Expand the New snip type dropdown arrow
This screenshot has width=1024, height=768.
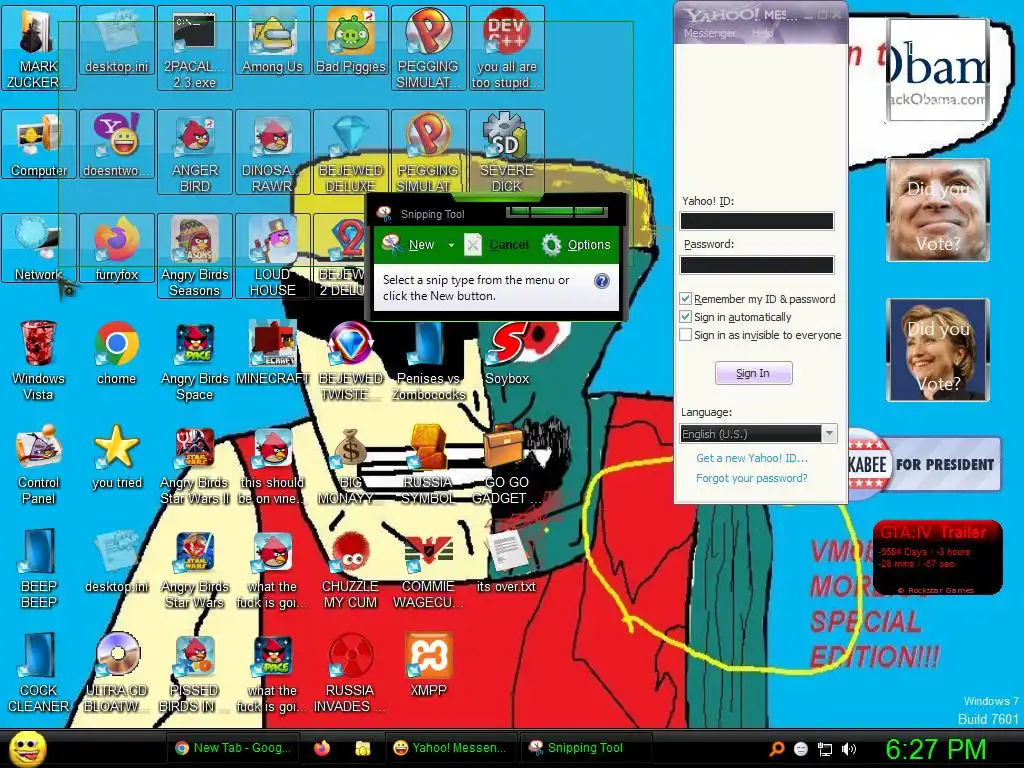coord(451,245)
